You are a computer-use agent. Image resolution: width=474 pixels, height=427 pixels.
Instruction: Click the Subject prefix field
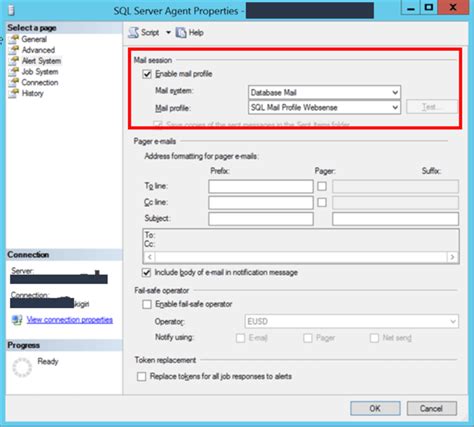[261, 219]
